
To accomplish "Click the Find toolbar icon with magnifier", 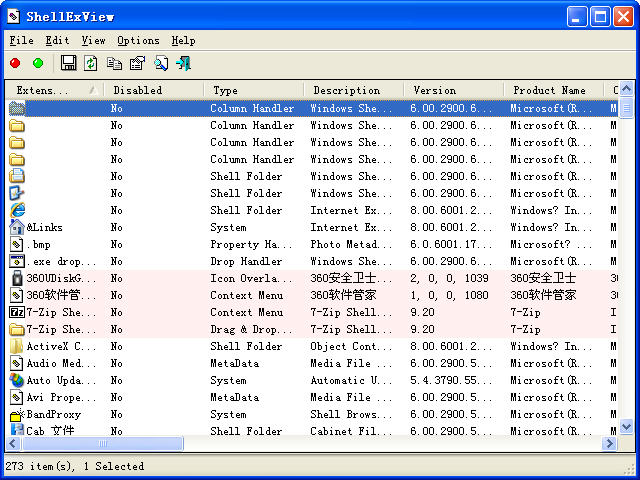I will [161, 63].
